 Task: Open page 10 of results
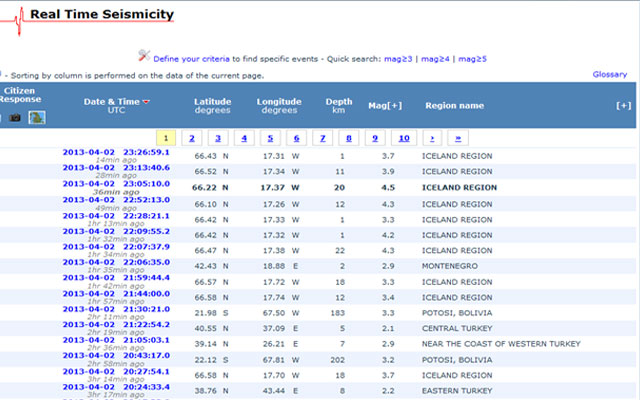402,138
